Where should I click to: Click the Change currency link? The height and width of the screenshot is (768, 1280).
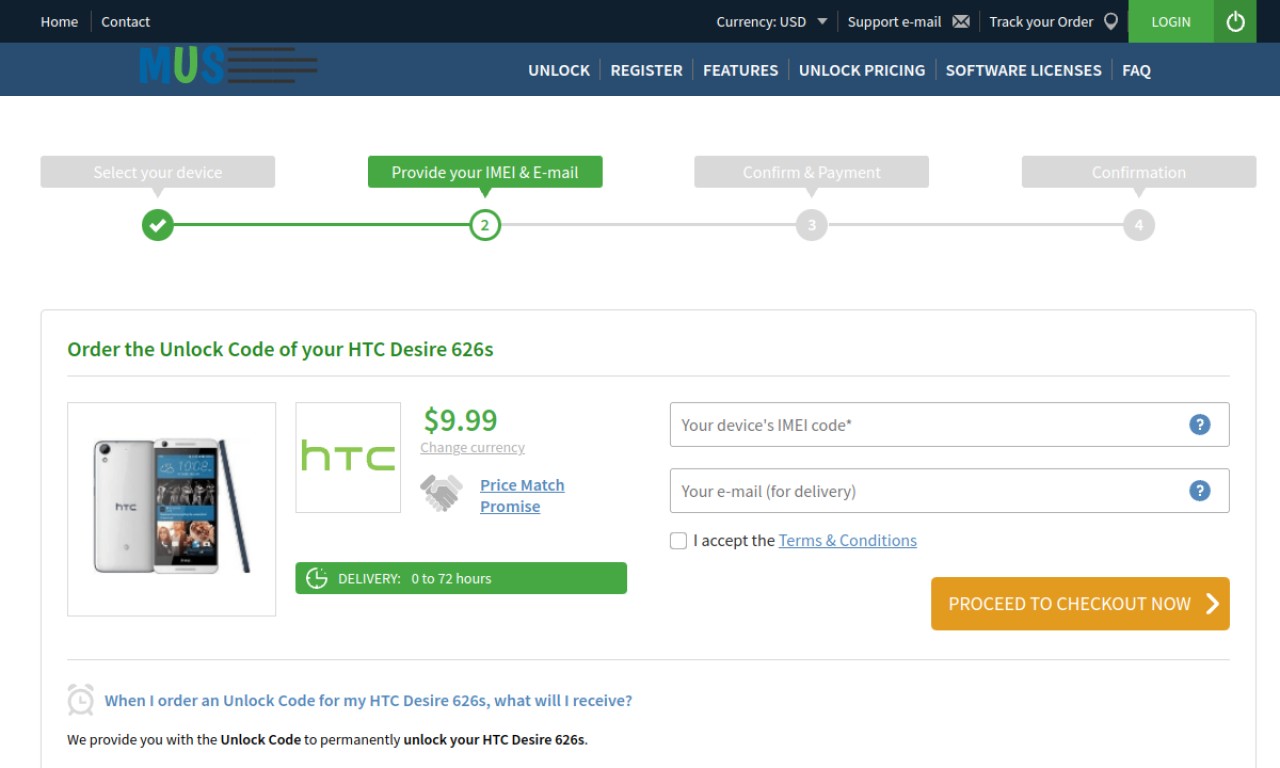472,448
